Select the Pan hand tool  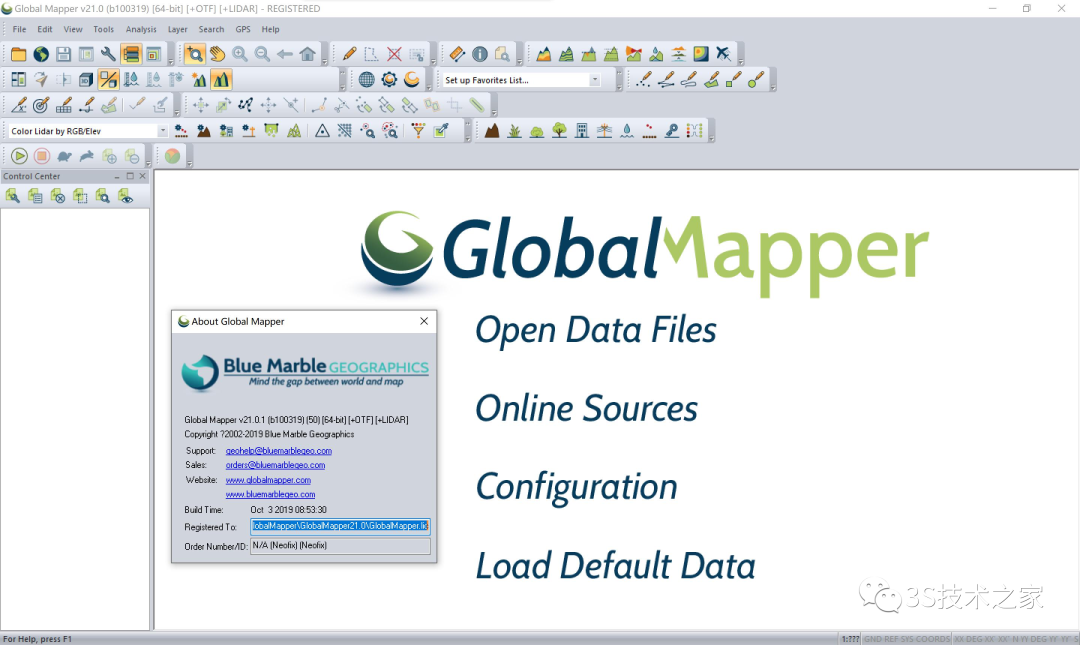click(216, 54)
